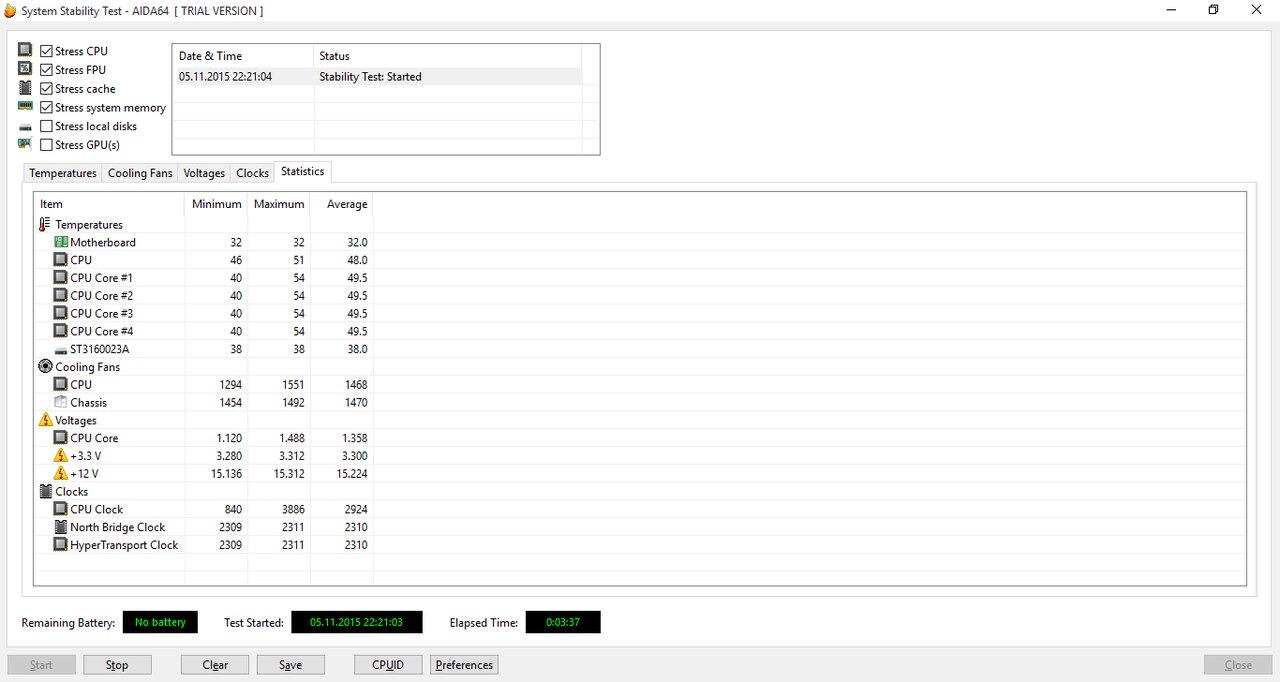Click the AIDA64 flame icon in the title bar
Image resolution: width=1280 pixels, height=682 pixels.
pyautogui.click(x=10, y=10)
